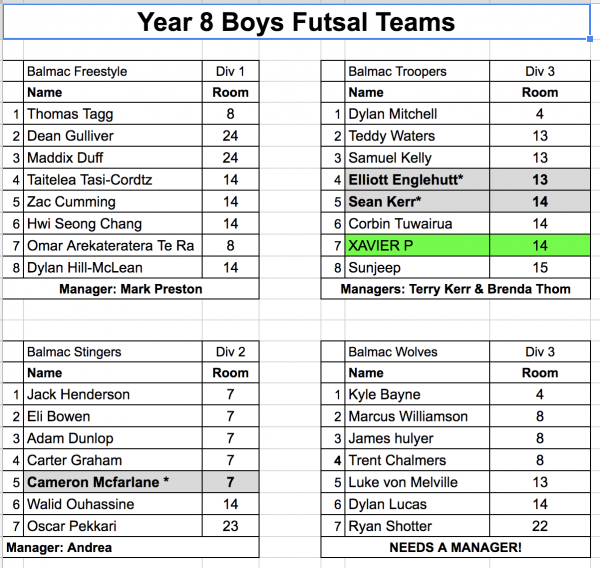Click the Div 2 cell for Stingers

coord(230,351)
